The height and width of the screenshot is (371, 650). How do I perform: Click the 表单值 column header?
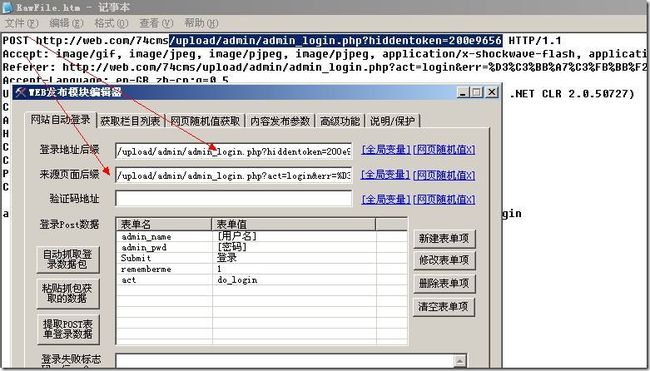point(293,224)
